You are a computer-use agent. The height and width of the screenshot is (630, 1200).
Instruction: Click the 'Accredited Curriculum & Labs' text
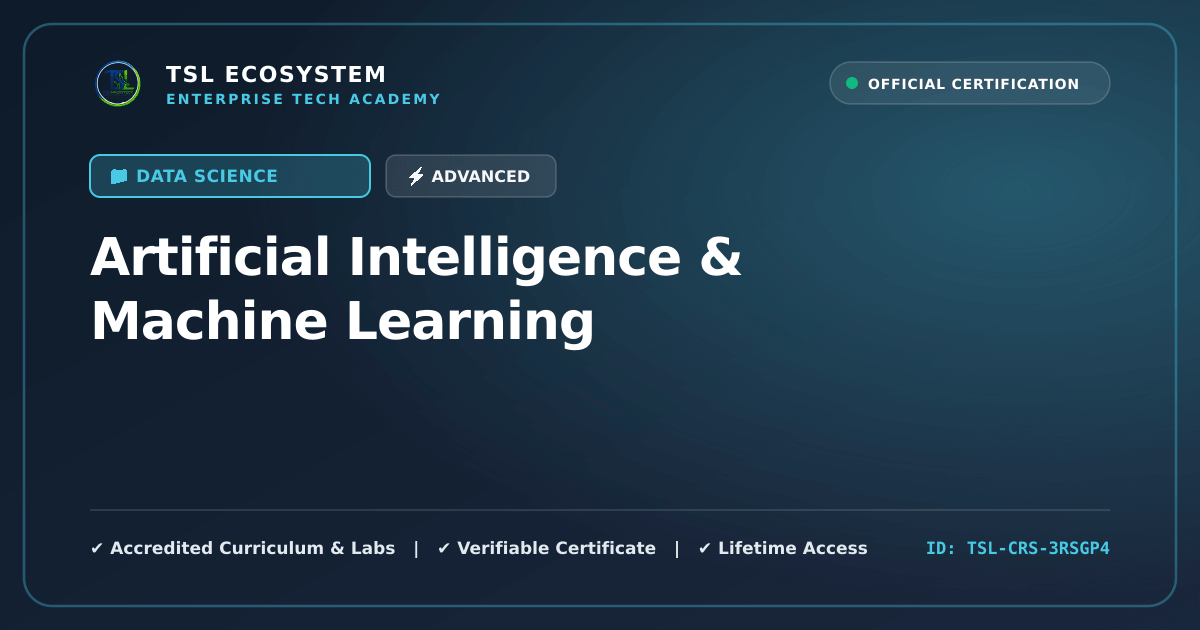point(252,548)
